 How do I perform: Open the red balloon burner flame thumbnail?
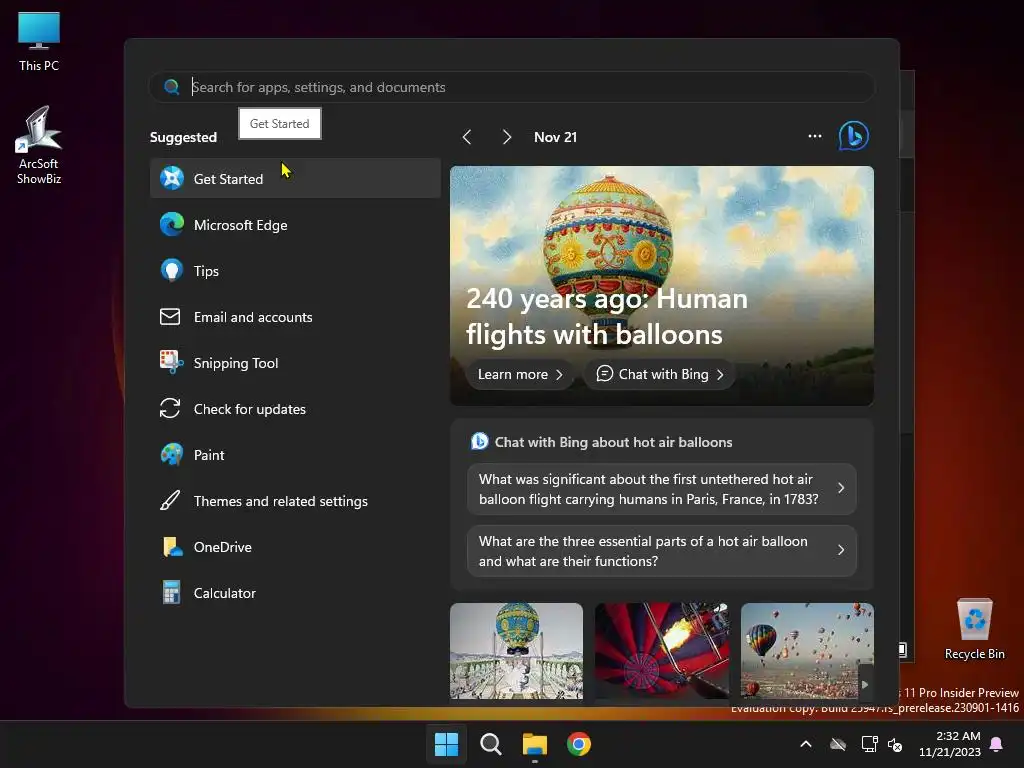[662, 651]
